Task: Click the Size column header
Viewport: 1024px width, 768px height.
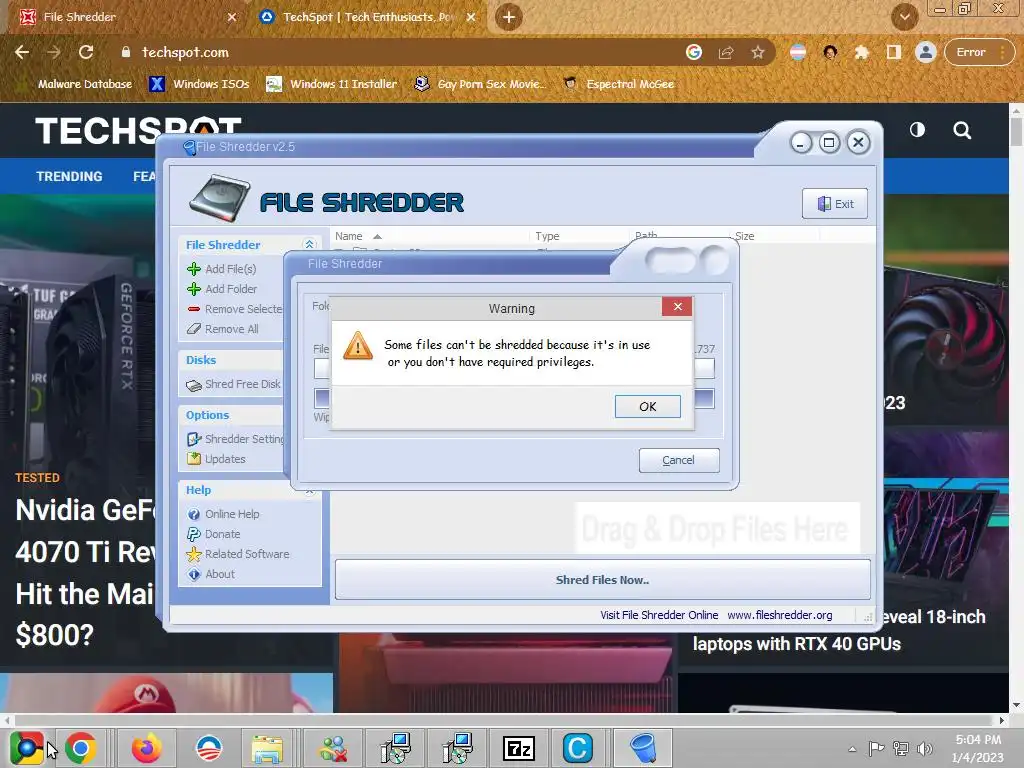Action: point(744,236)
